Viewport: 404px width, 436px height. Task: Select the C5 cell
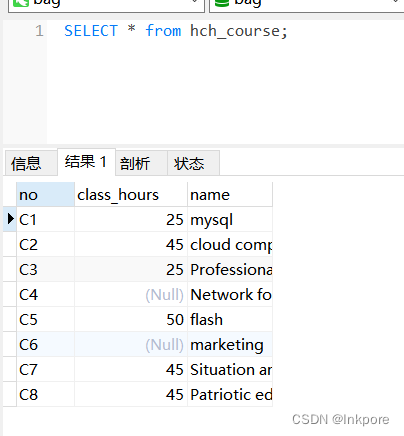(x=45, y=319)
